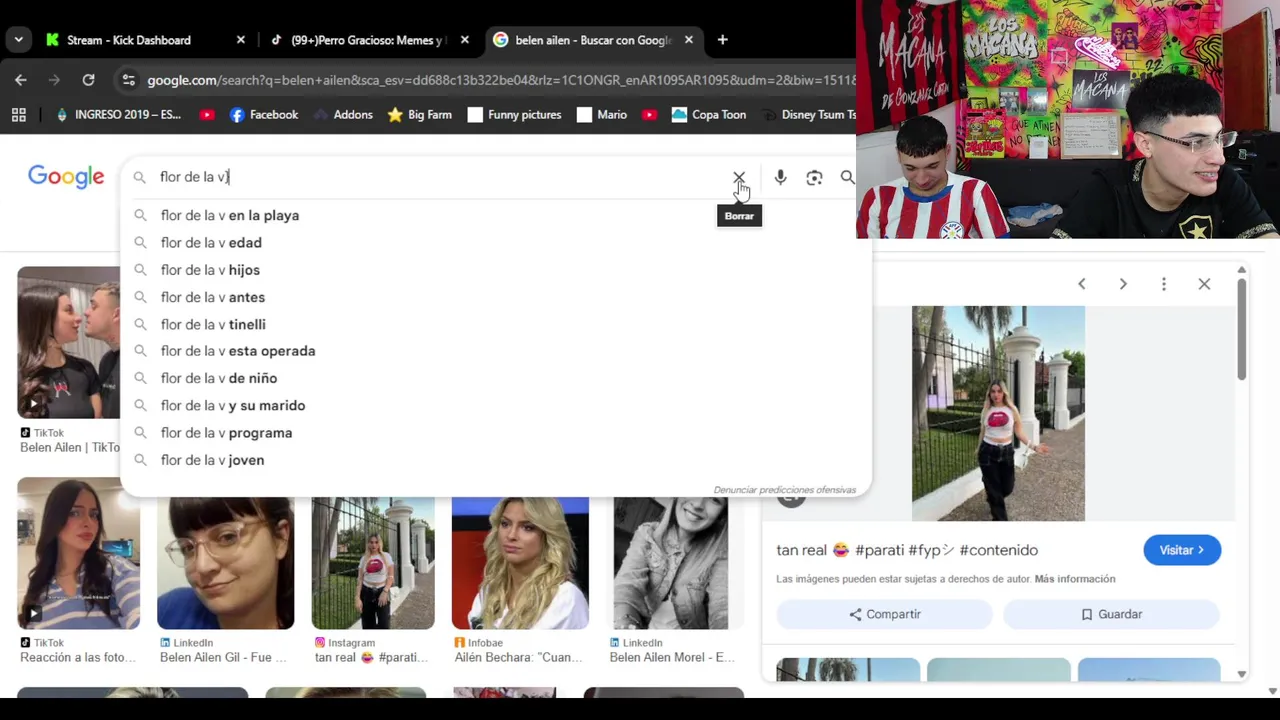Open the Mario bookmark
The width and height of the screenshot is (1280, 720).
pos(602,115)
